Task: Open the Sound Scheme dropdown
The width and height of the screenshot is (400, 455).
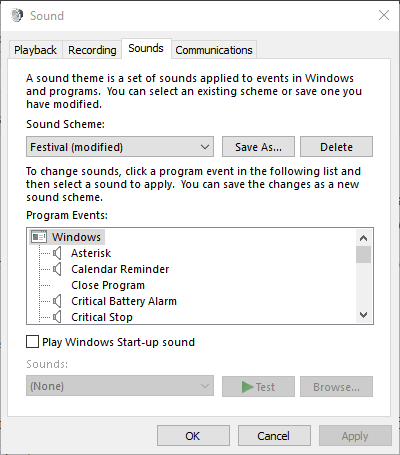Action: (x=120, y=147)
